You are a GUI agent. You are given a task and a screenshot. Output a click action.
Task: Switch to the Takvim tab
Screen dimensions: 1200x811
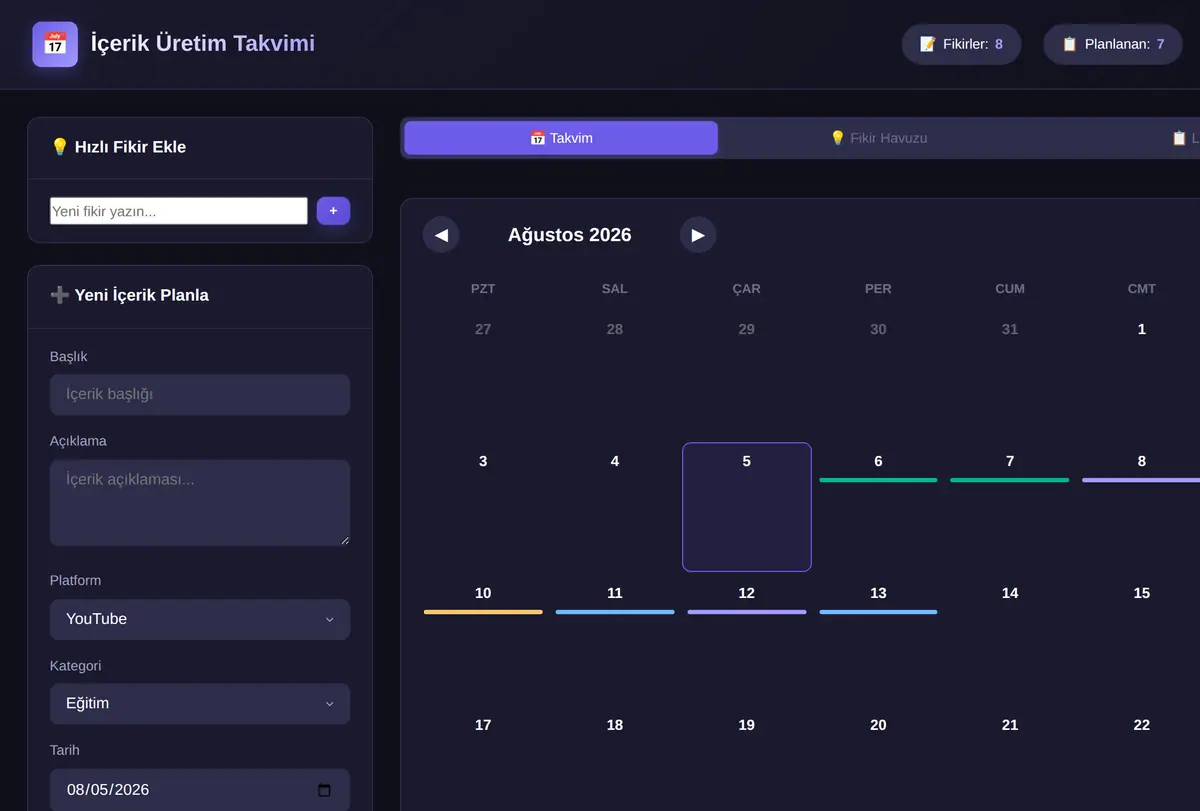pos(561,138)
